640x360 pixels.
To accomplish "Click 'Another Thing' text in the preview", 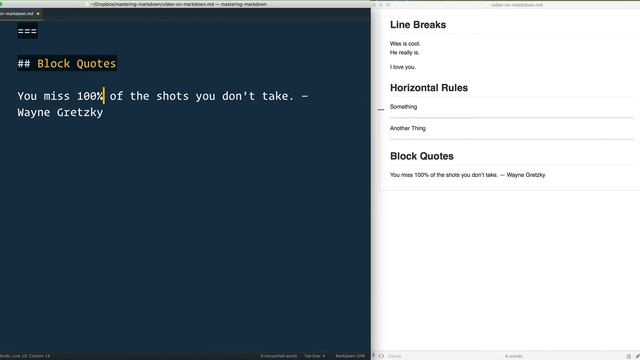I will [x=408, y=128].
